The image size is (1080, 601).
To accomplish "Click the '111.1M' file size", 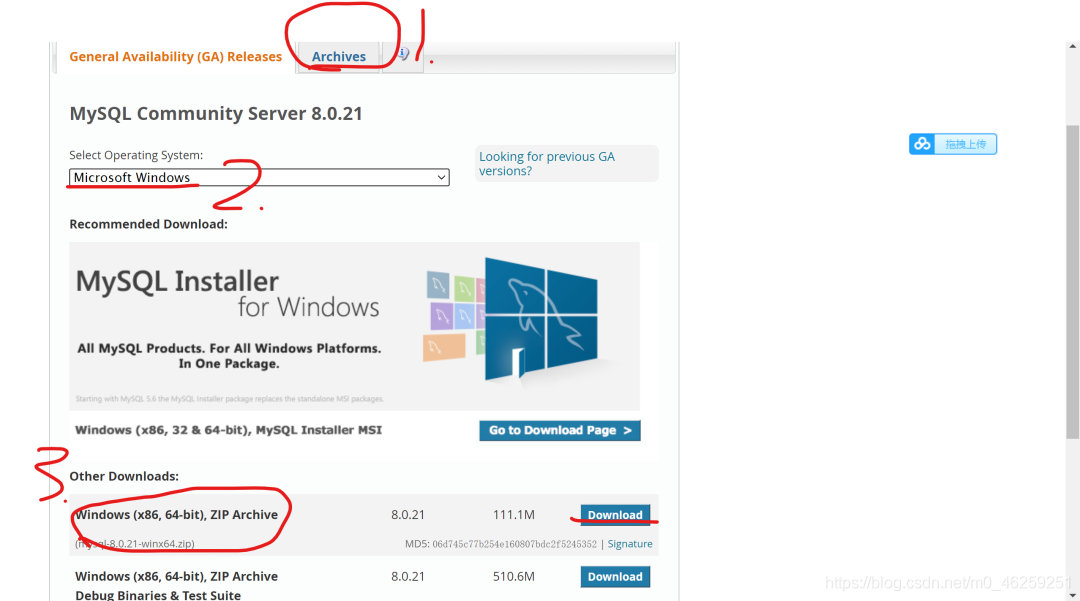I will tap(513, 515).
